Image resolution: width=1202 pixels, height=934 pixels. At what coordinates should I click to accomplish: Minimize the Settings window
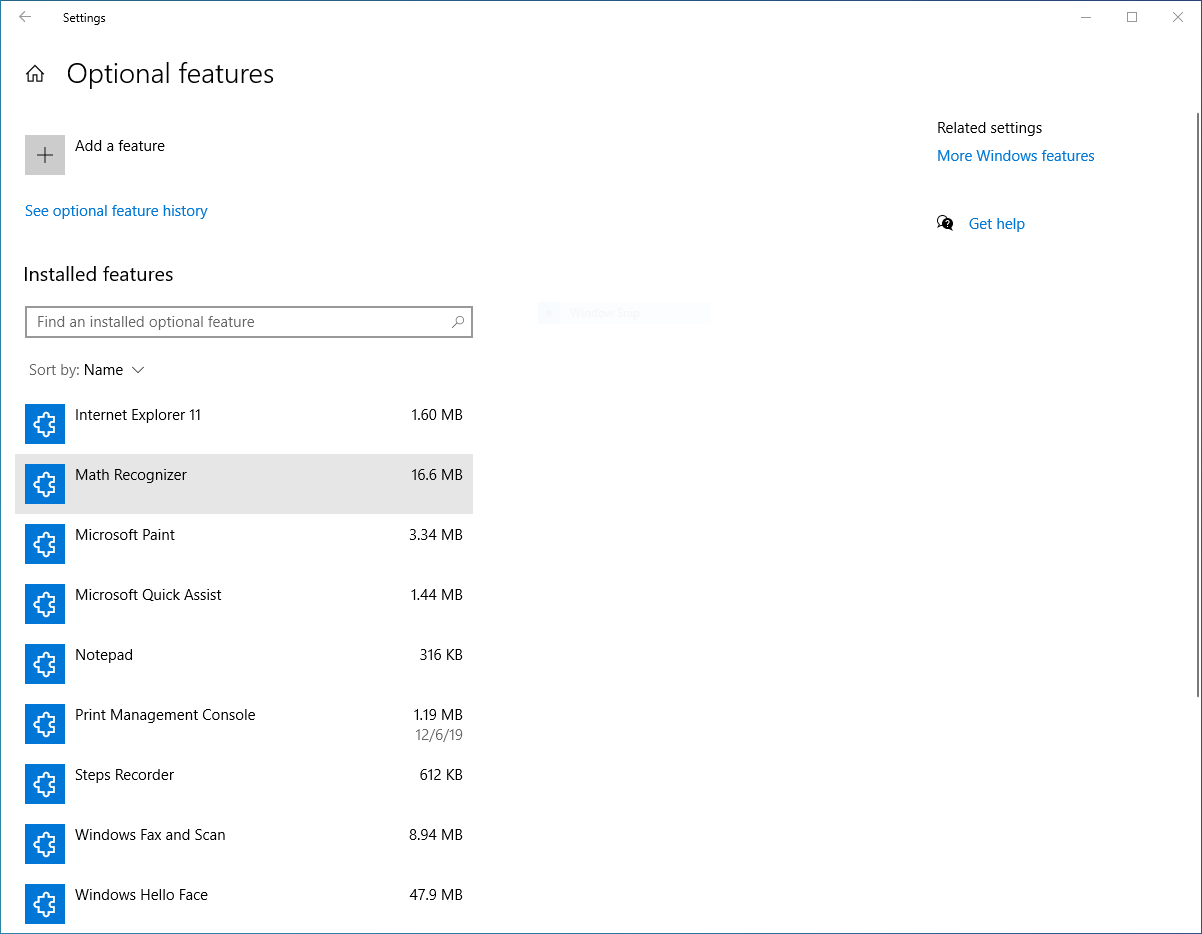(1086, 17)
